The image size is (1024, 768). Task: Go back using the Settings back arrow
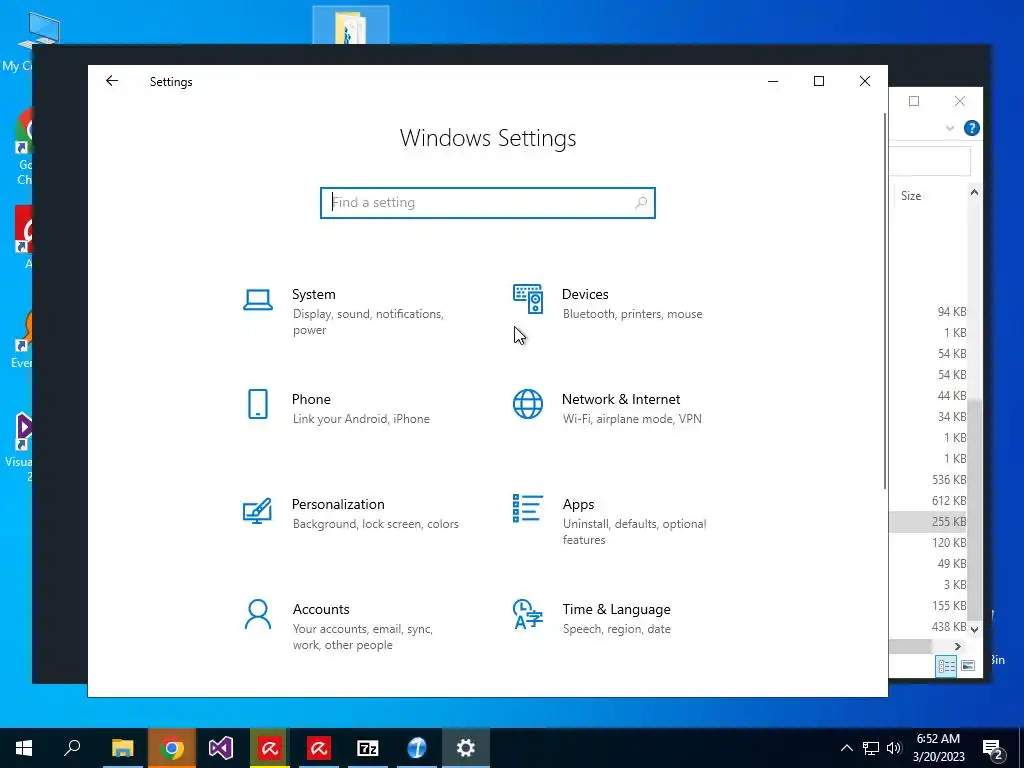tap(112, 81)
